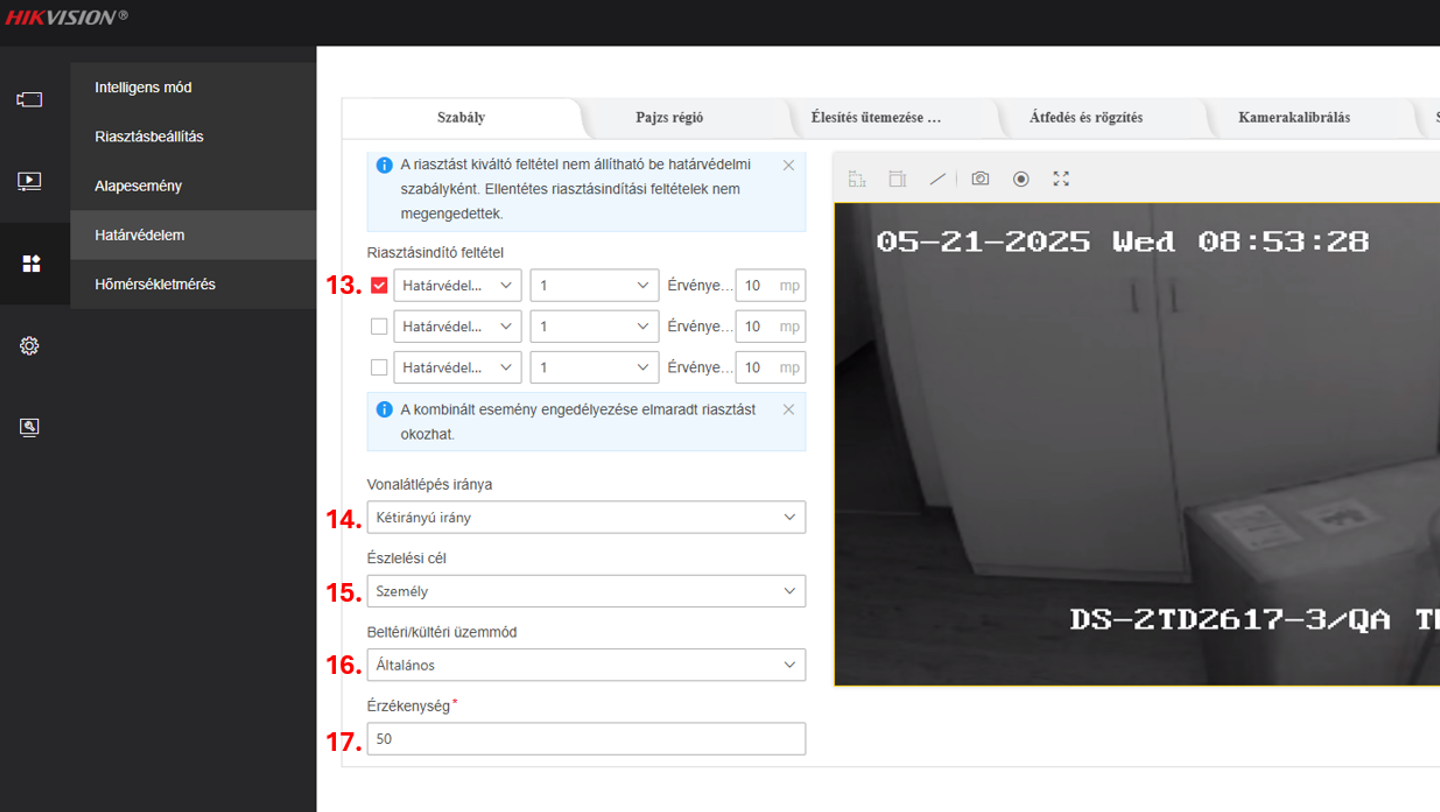Switch to the Szabály tab
This screenshot has width=1440, height=812.
pos(461,117)
